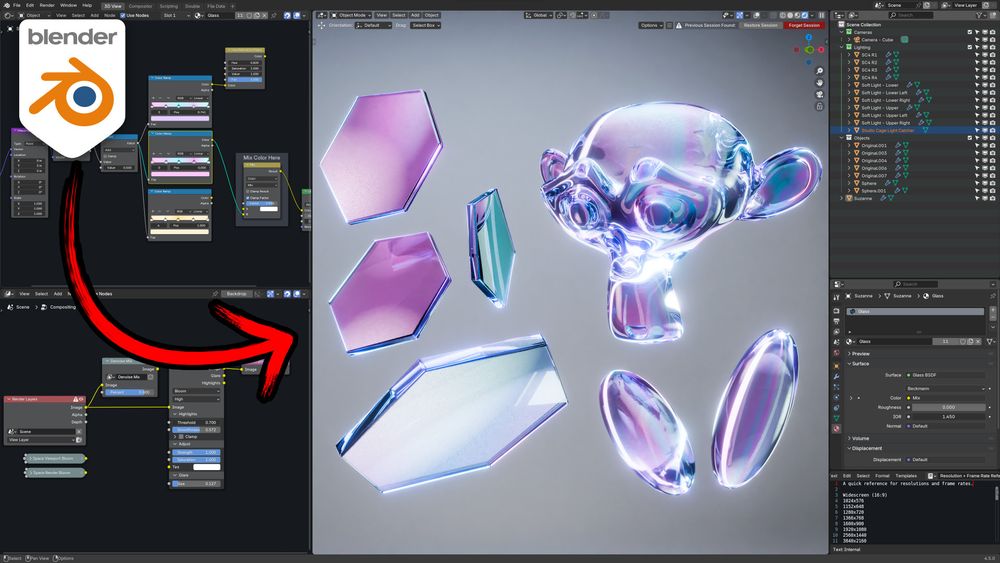1000x563 pixels.
Task: Uncheck the Cameras collection exclude checkbox
Action: click(969, 32)
